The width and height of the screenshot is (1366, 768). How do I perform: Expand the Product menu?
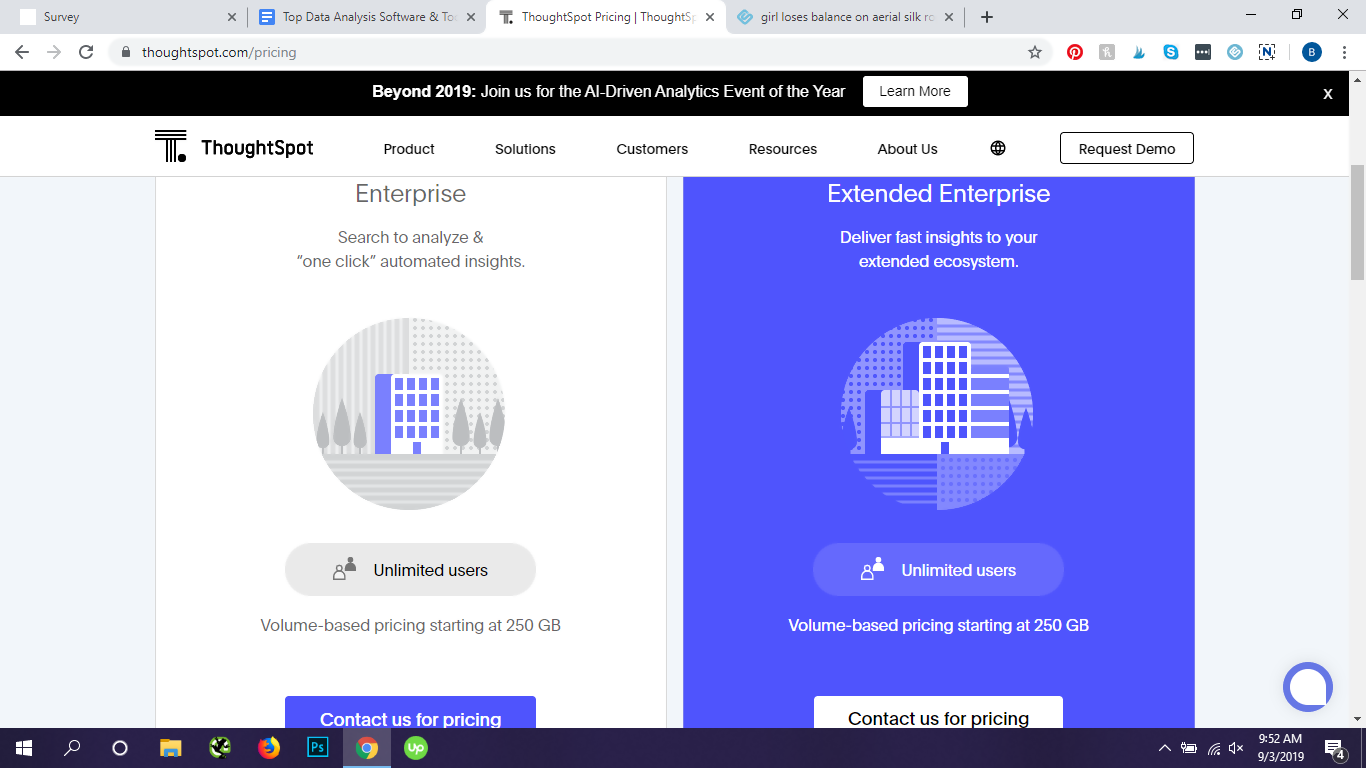(409, 149)
